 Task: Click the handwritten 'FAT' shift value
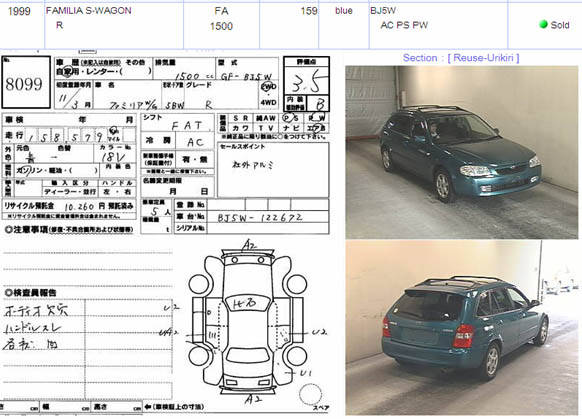(187, 126)
